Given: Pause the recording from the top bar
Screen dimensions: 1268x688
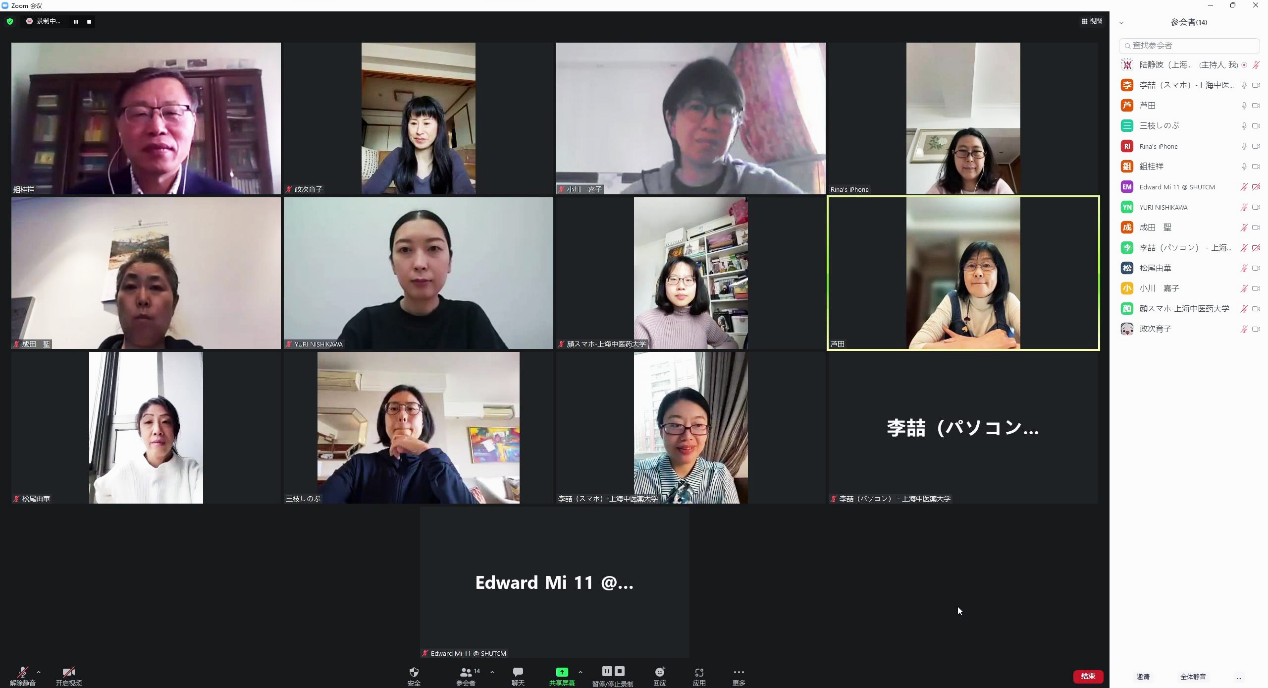Looking at the screenshot, I should (x=75, y=21).
